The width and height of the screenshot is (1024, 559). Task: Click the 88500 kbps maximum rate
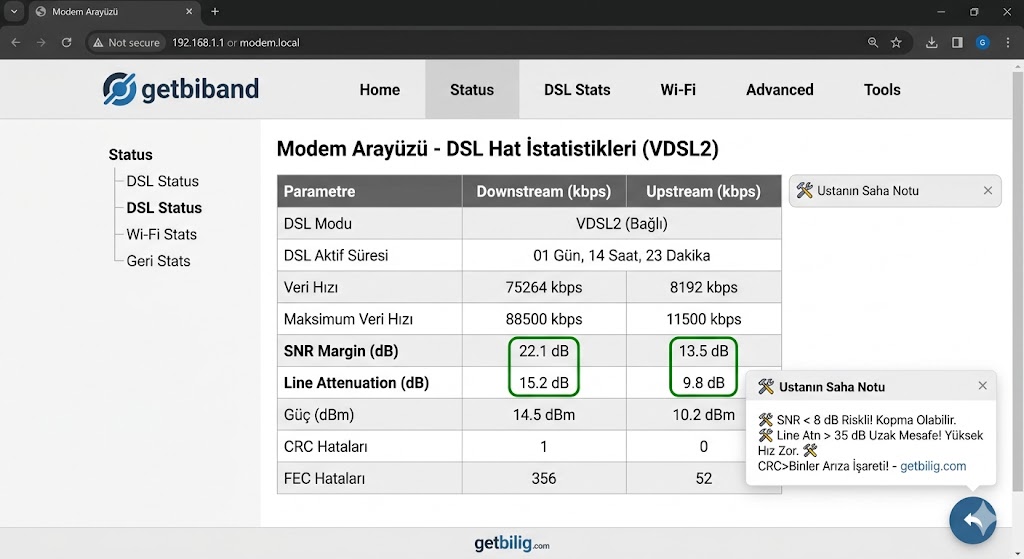544,319
